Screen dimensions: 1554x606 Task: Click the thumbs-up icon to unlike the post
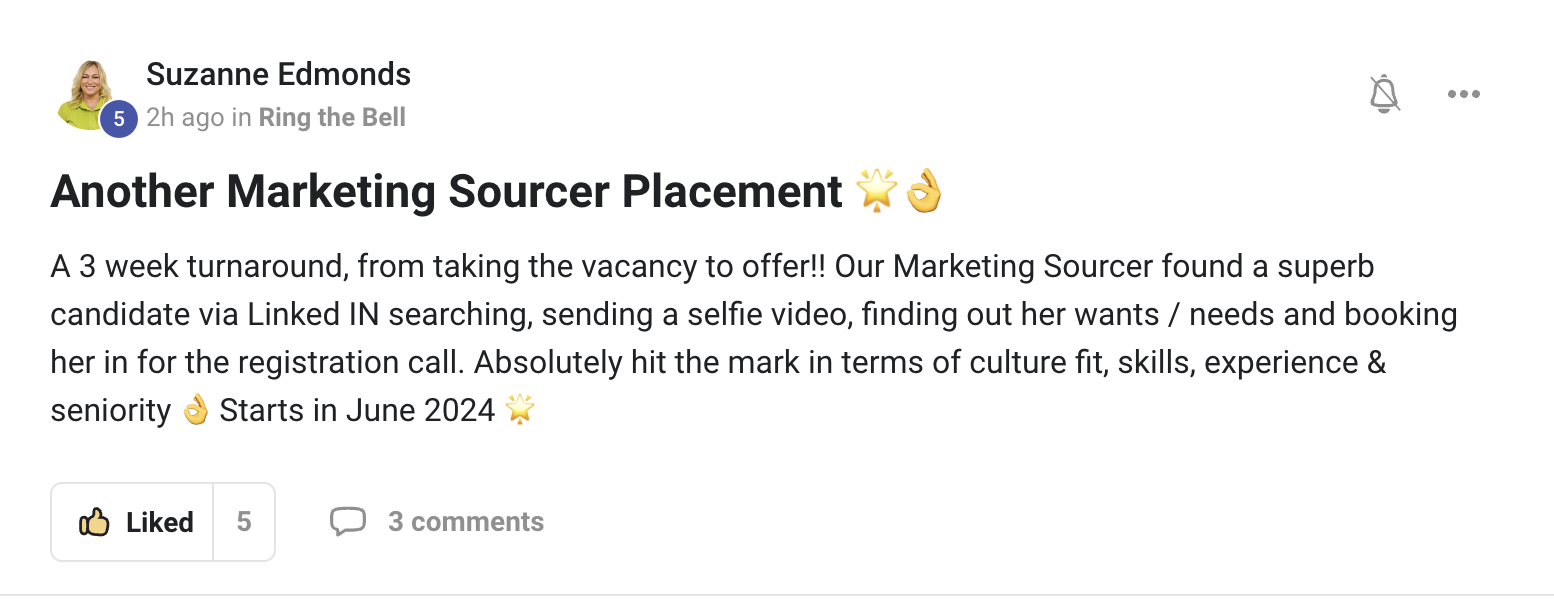tap(94, 522)
